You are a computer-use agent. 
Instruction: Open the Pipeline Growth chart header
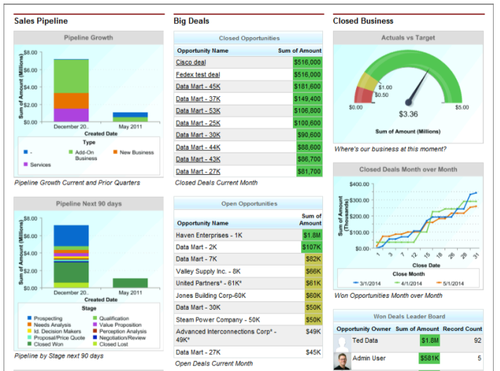coord(88,38)
